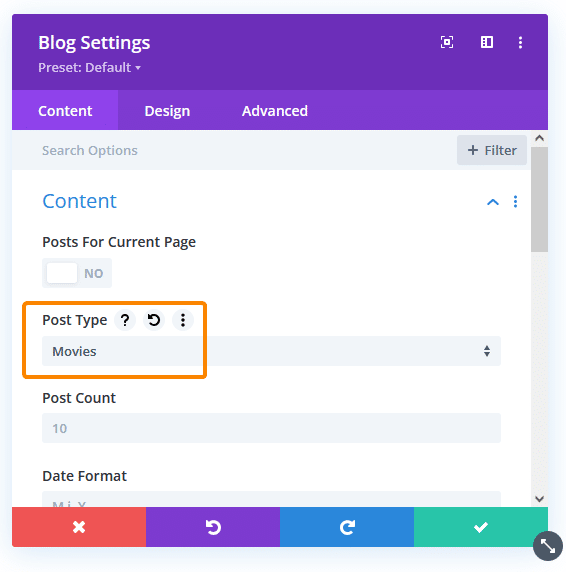Discard changes with red X button
This screenshot has height=572, width=566.
click(x=79, y=527)
